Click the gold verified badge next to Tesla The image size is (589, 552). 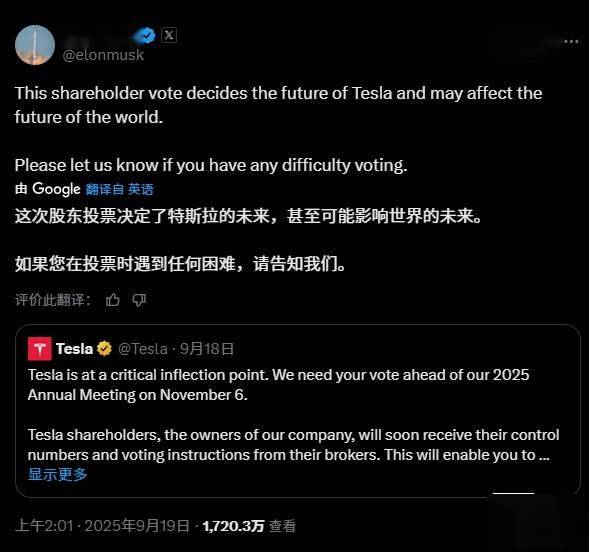pos(104,349)
